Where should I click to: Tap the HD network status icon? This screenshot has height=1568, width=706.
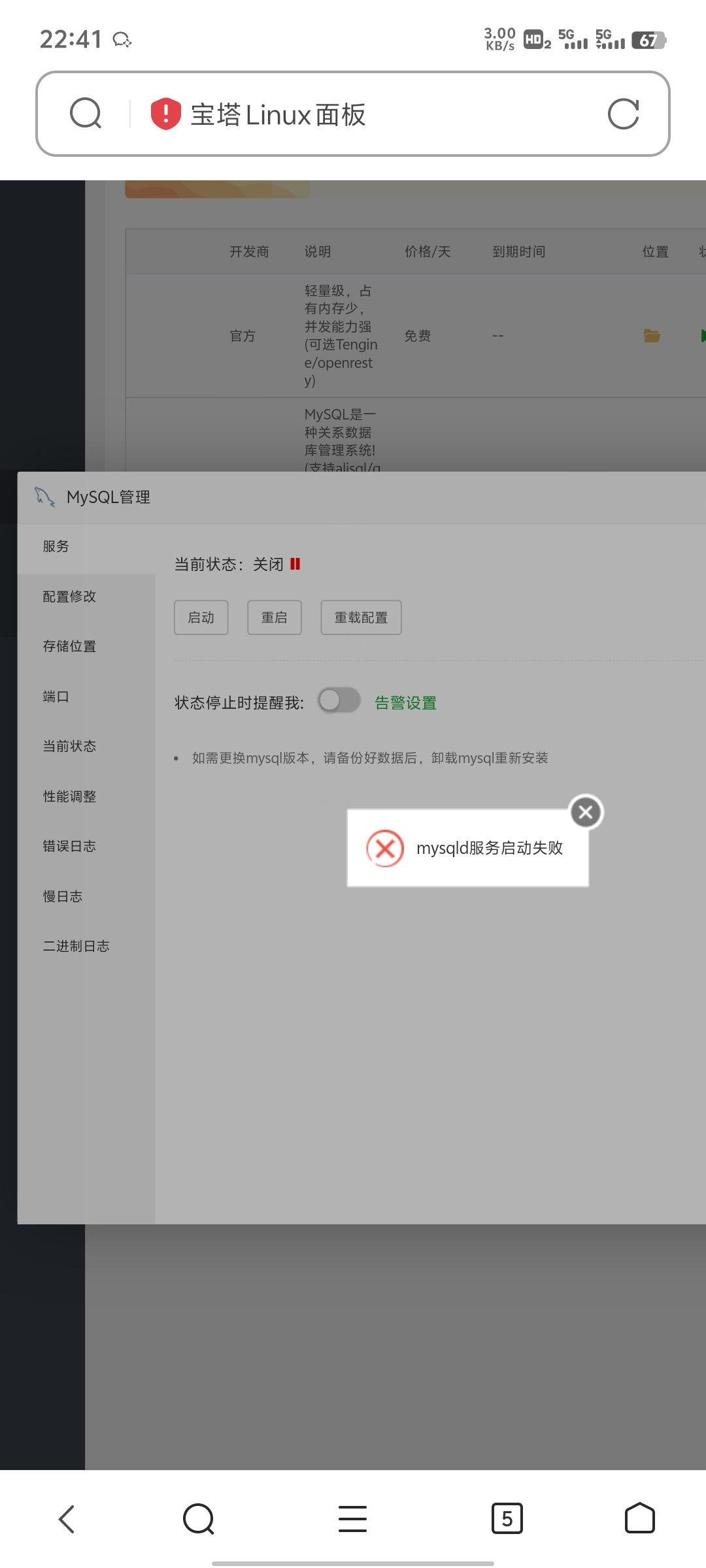537,40
